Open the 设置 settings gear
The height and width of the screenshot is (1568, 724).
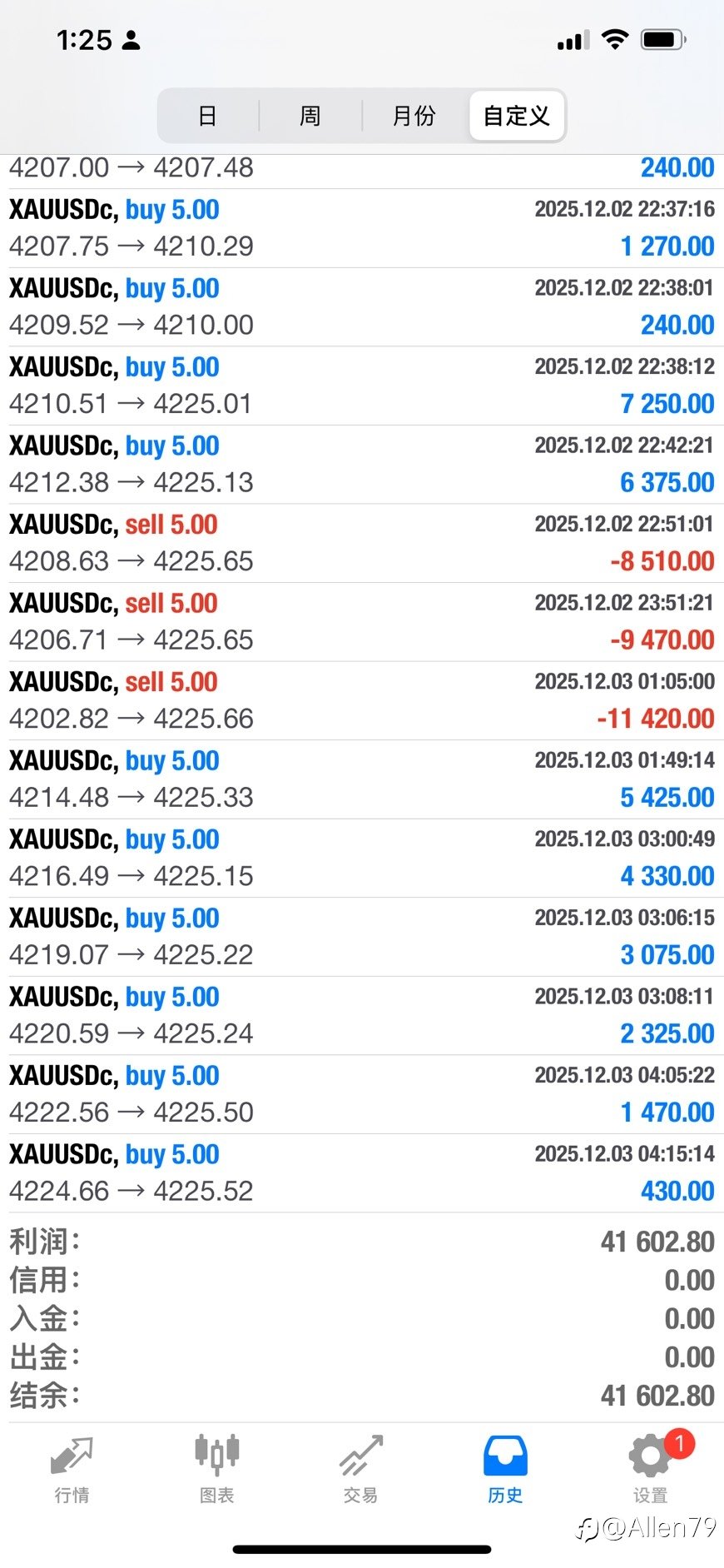pos(650,1470)
